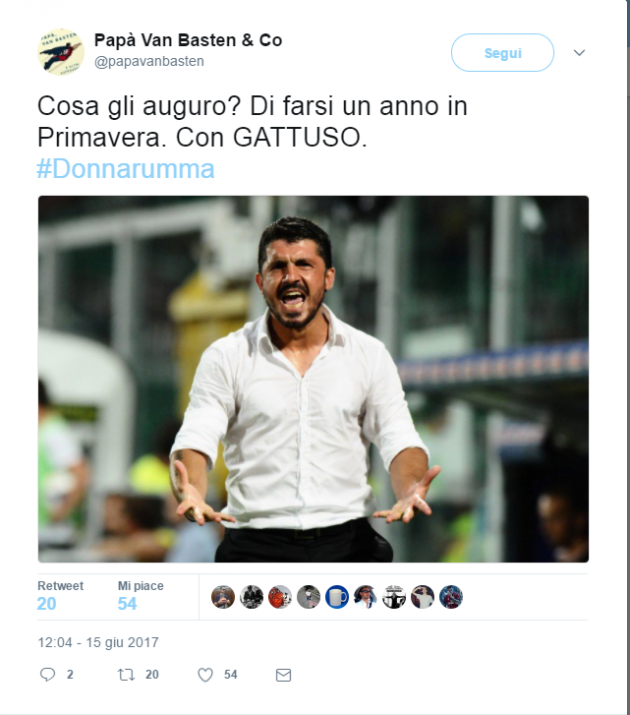The width and height of the screenshot is (630, 715).
Task: View the Retweet 20 count list
Action: [x=60, y=596]
